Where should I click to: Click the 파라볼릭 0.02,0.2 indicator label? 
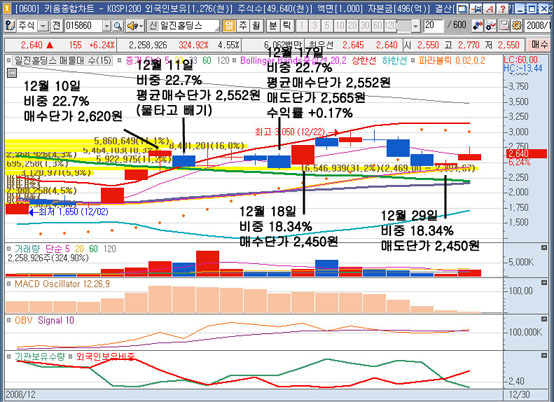[x=452, y=60]
